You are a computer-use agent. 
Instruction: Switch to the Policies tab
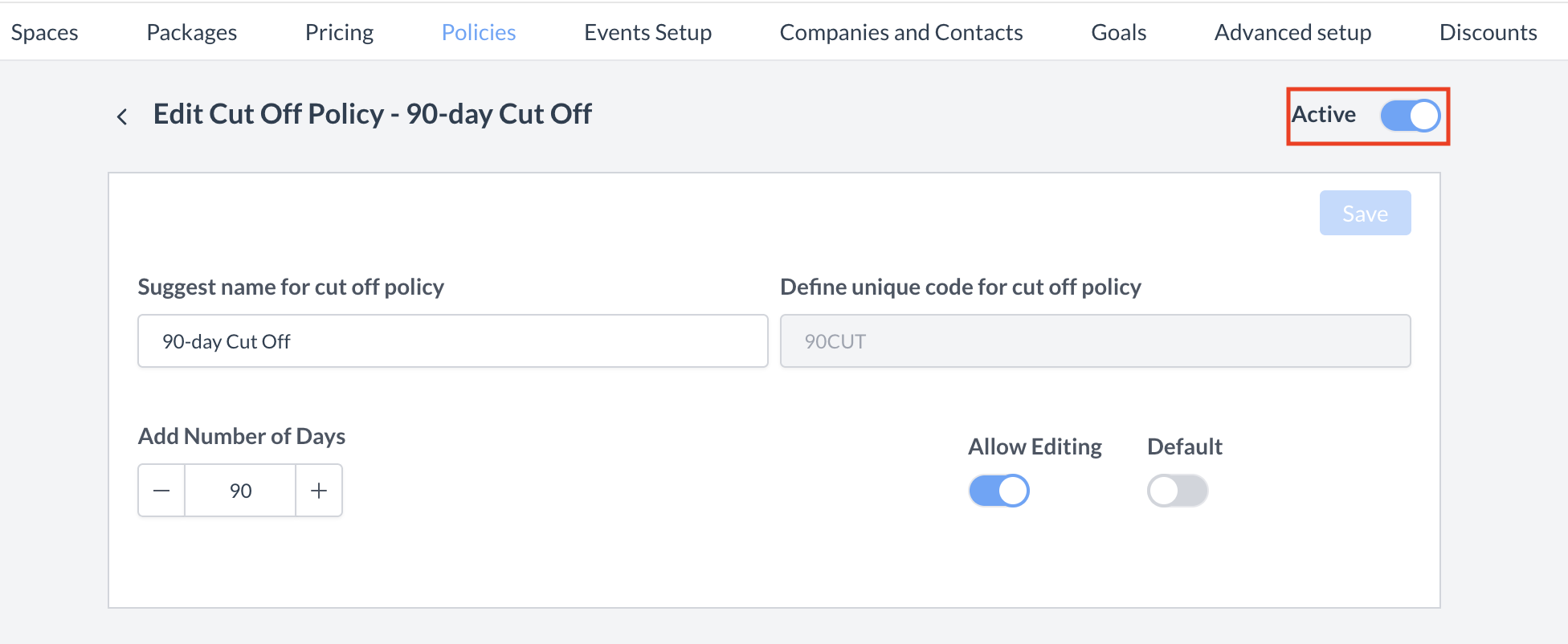coord(478,31)
